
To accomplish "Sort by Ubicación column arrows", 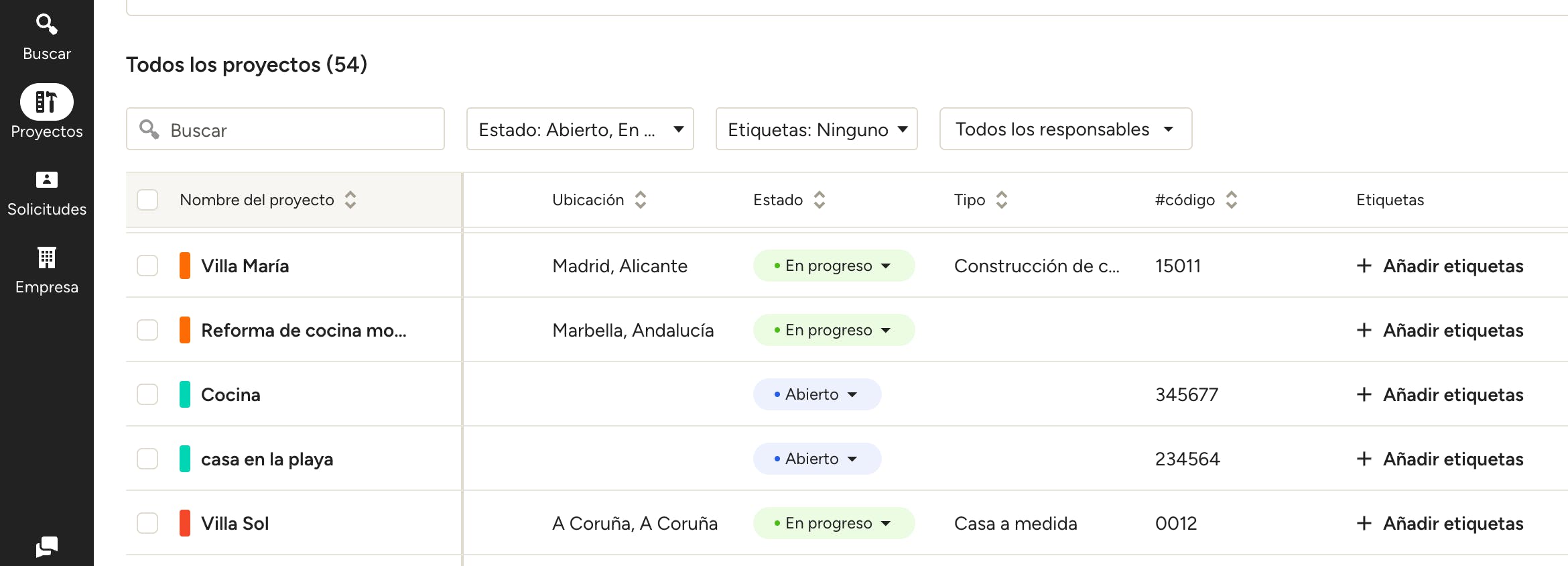I will click(641, 200).
